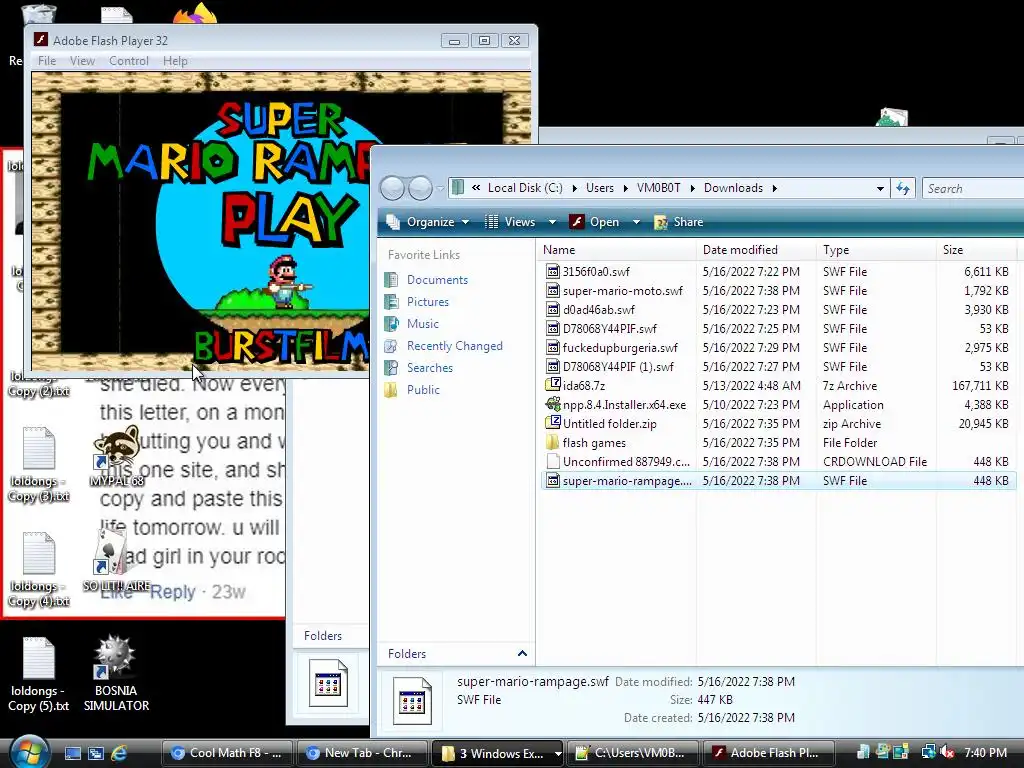Sort by Type column header

tap(876, 249)
